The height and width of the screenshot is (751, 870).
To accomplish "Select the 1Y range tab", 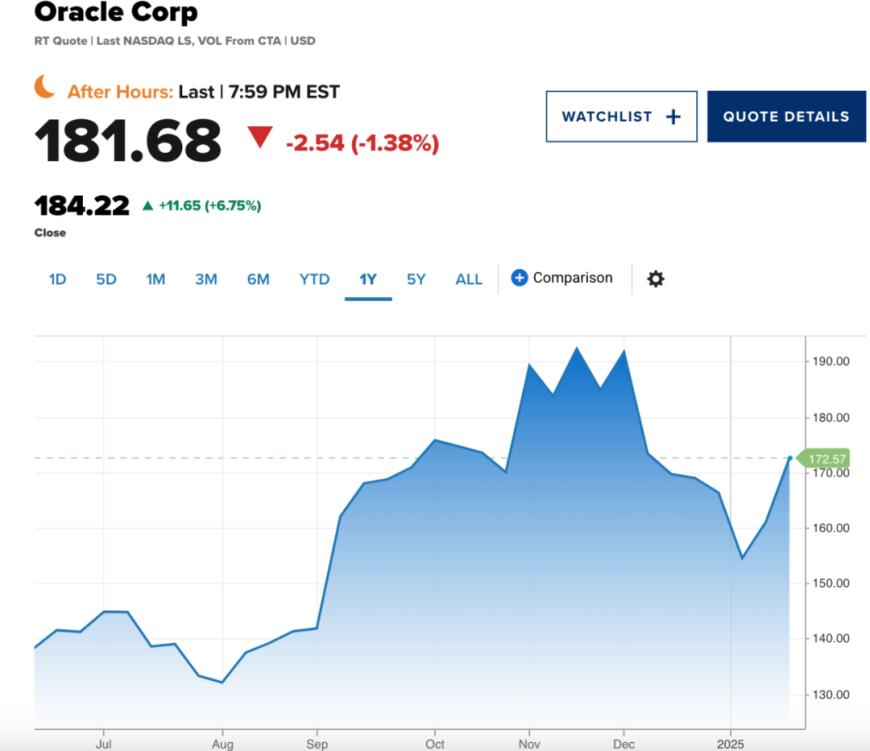I will [368, 279].
